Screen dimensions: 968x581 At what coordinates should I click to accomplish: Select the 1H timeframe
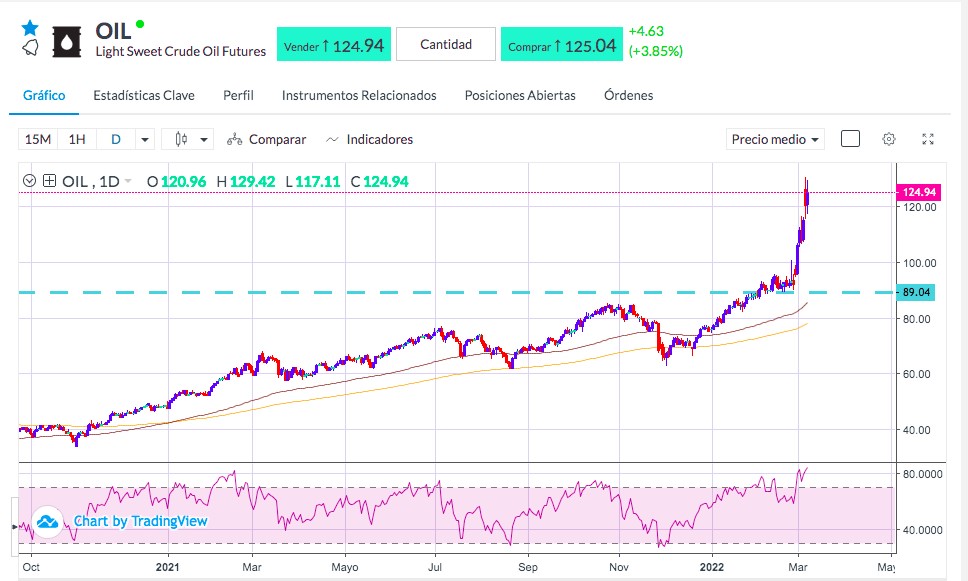tap(77, 140)
